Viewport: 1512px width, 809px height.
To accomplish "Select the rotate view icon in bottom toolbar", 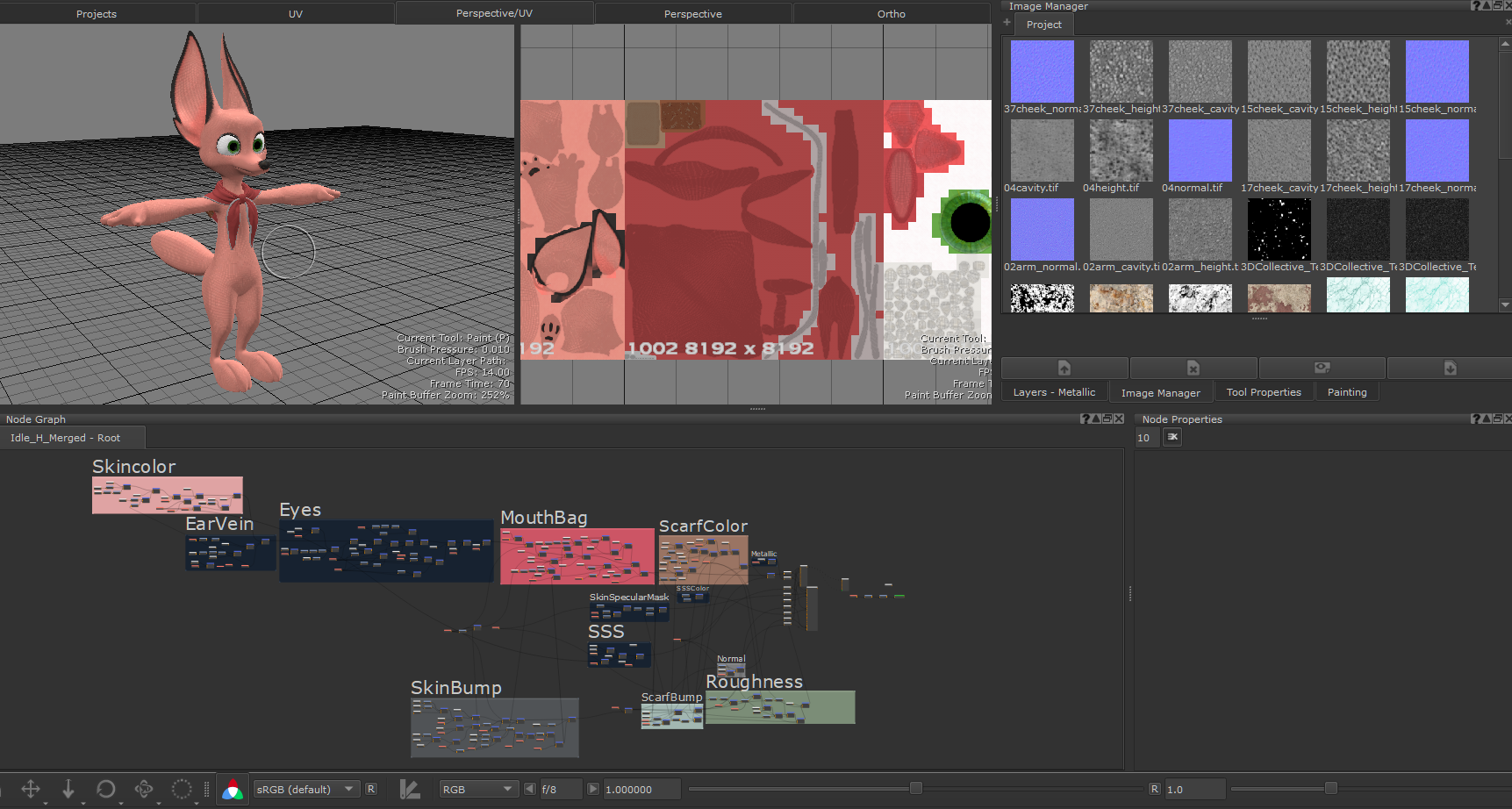I will [106, 789].
